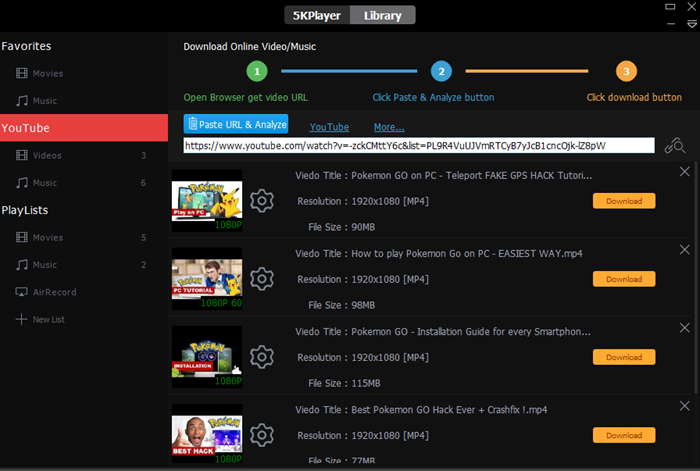Click the Favorites heading
This screenshot has height=471, width=700.
pos(26,46)
